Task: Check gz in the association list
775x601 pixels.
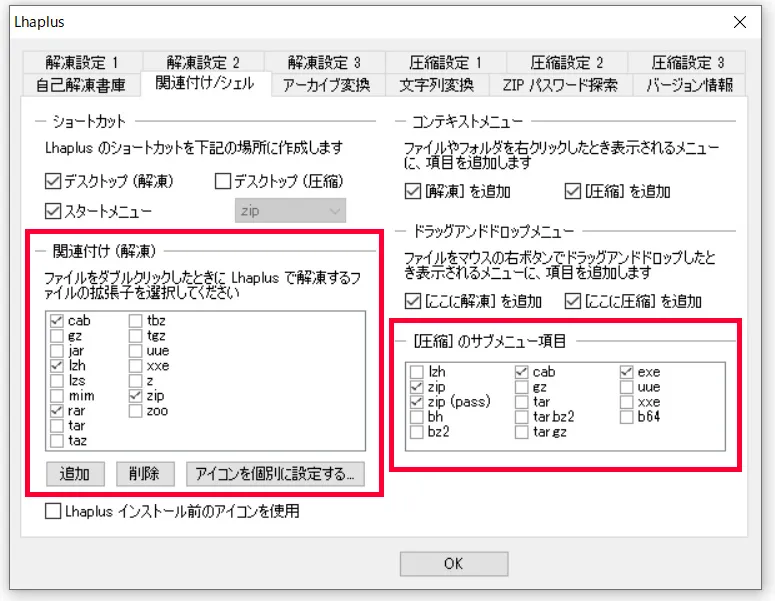Action: 57,336
